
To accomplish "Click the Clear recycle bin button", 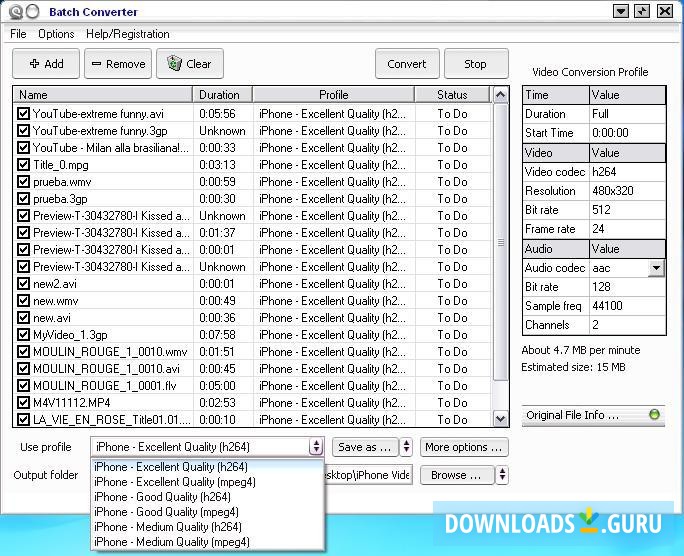I will click(190, 64).
